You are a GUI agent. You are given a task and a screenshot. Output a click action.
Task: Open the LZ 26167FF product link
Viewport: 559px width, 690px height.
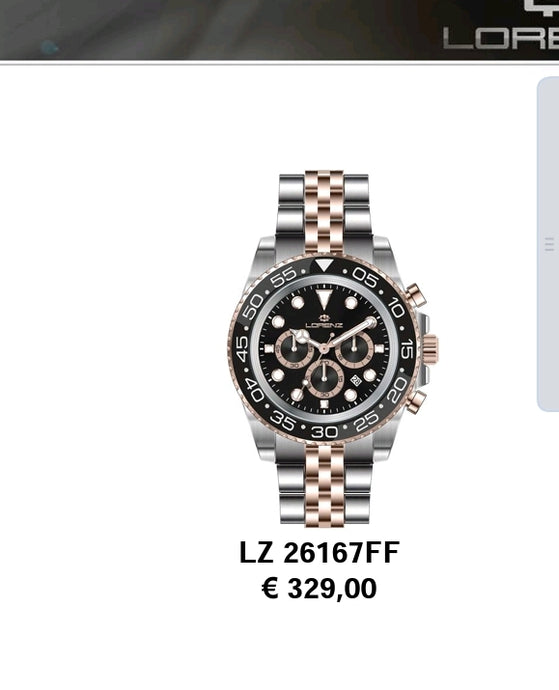pos(320,553)
